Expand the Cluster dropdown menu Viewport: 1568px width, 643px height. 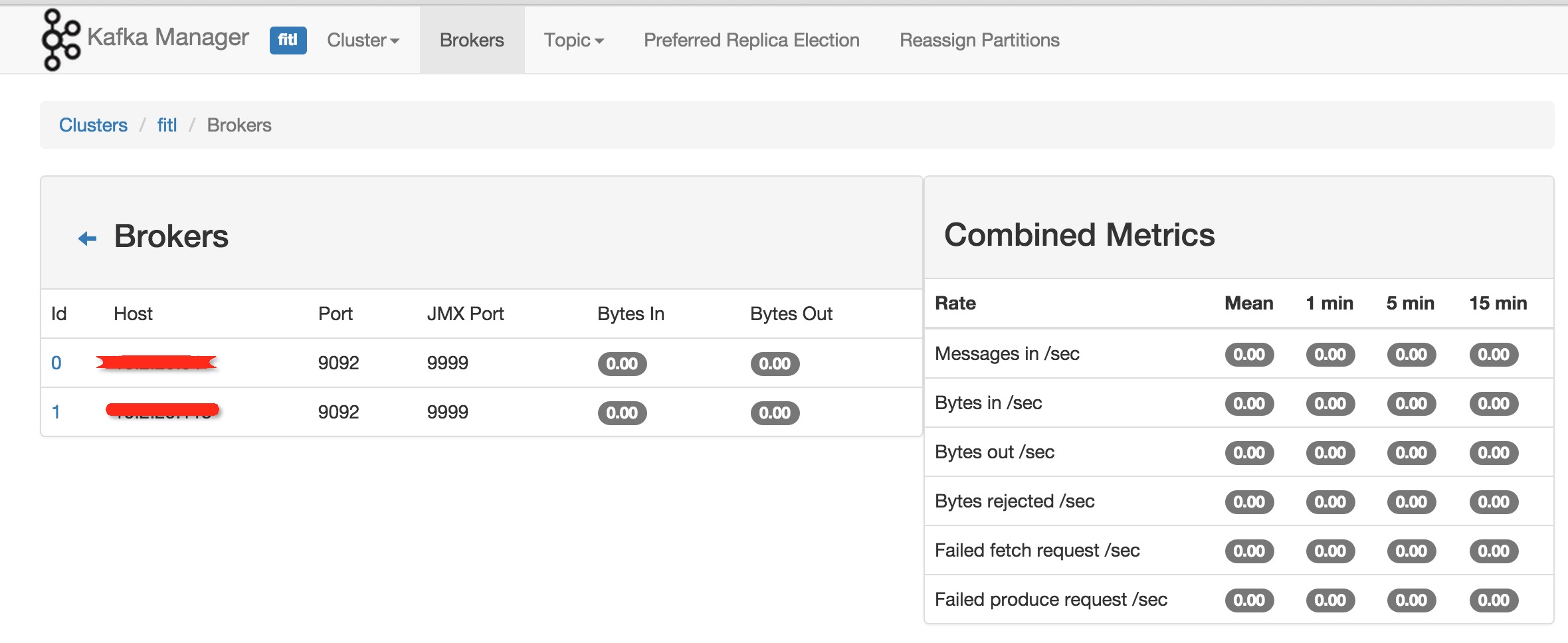tap(363, 40)
